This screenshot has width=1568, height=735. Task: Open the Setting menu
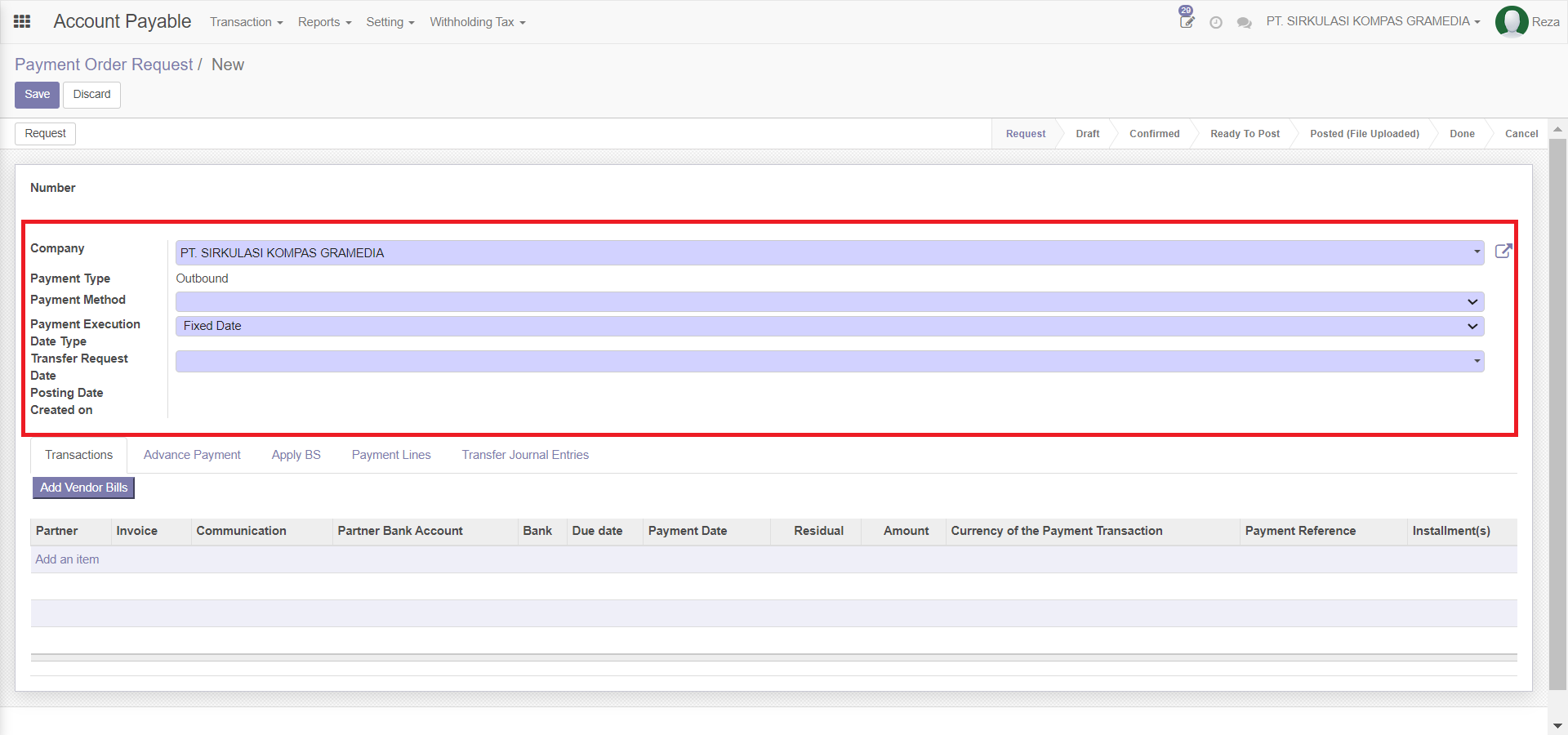pos(390,22)
